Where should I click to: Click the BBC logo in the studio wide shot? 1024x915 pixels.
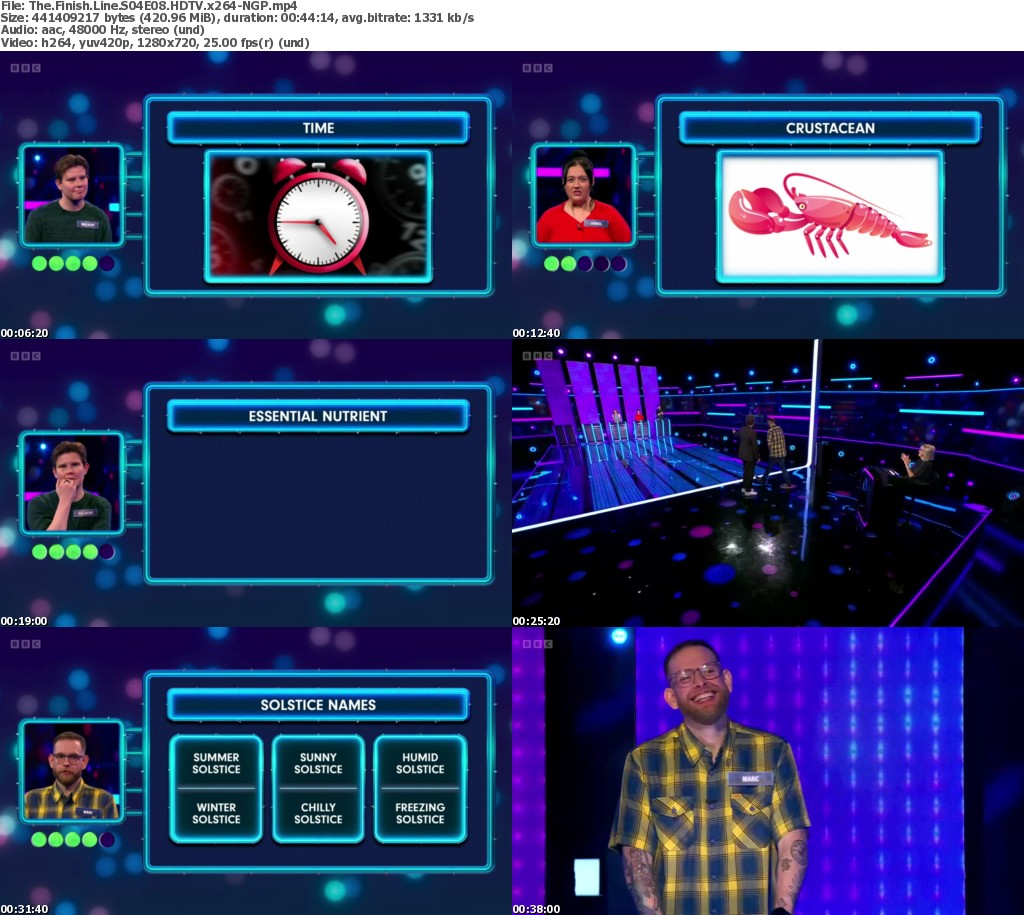[x=537, y=355]
